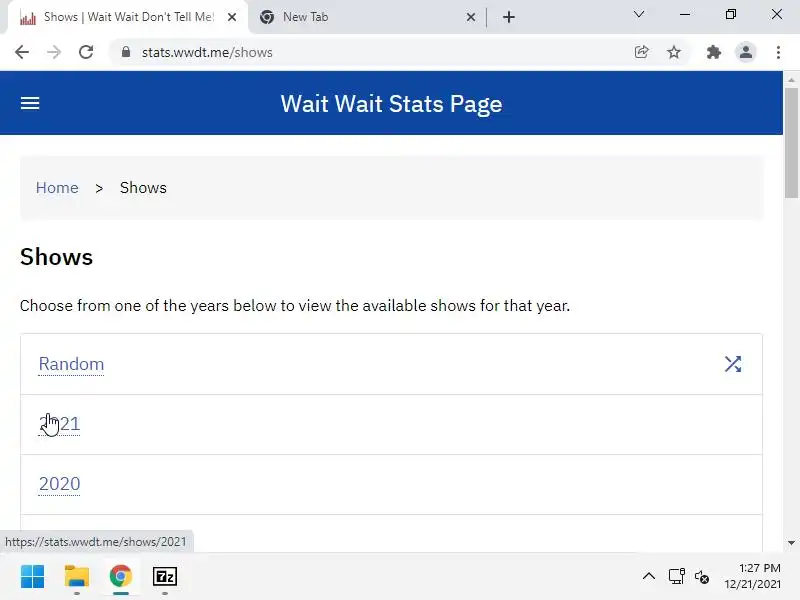The width and height of the screenshot is (800, 600).
Task: Close the Shows Wait Wait tab
Action: (x=232, y=17)
